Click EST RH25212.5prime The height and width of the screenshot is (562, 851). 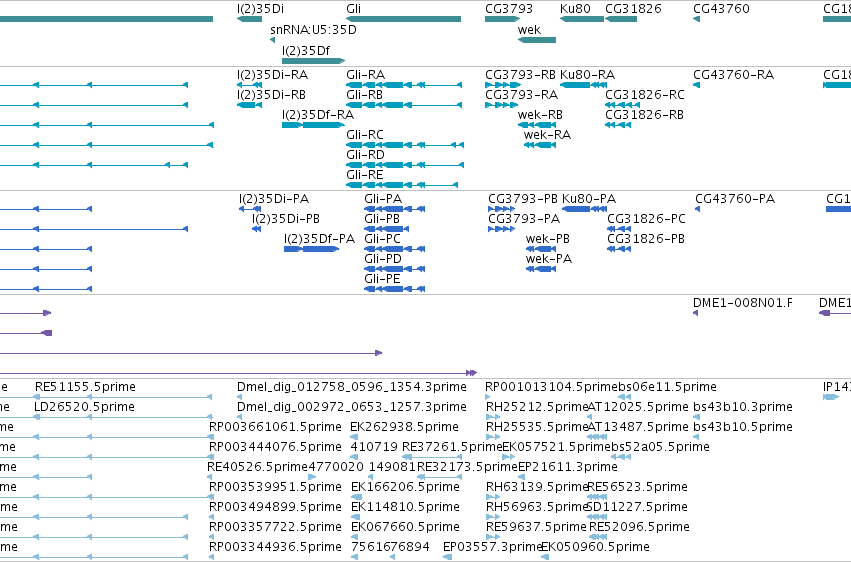[x=537, y=407]
